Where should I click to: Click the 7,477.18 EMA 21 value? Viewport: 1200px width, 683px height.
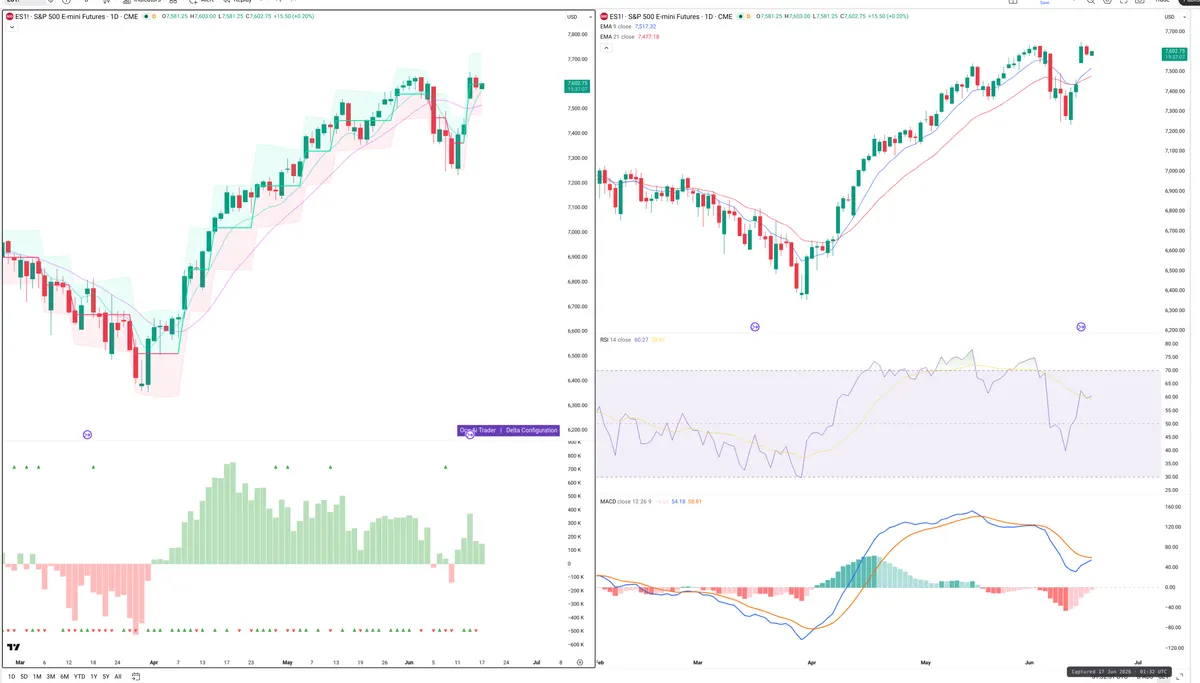pos(650,36)
